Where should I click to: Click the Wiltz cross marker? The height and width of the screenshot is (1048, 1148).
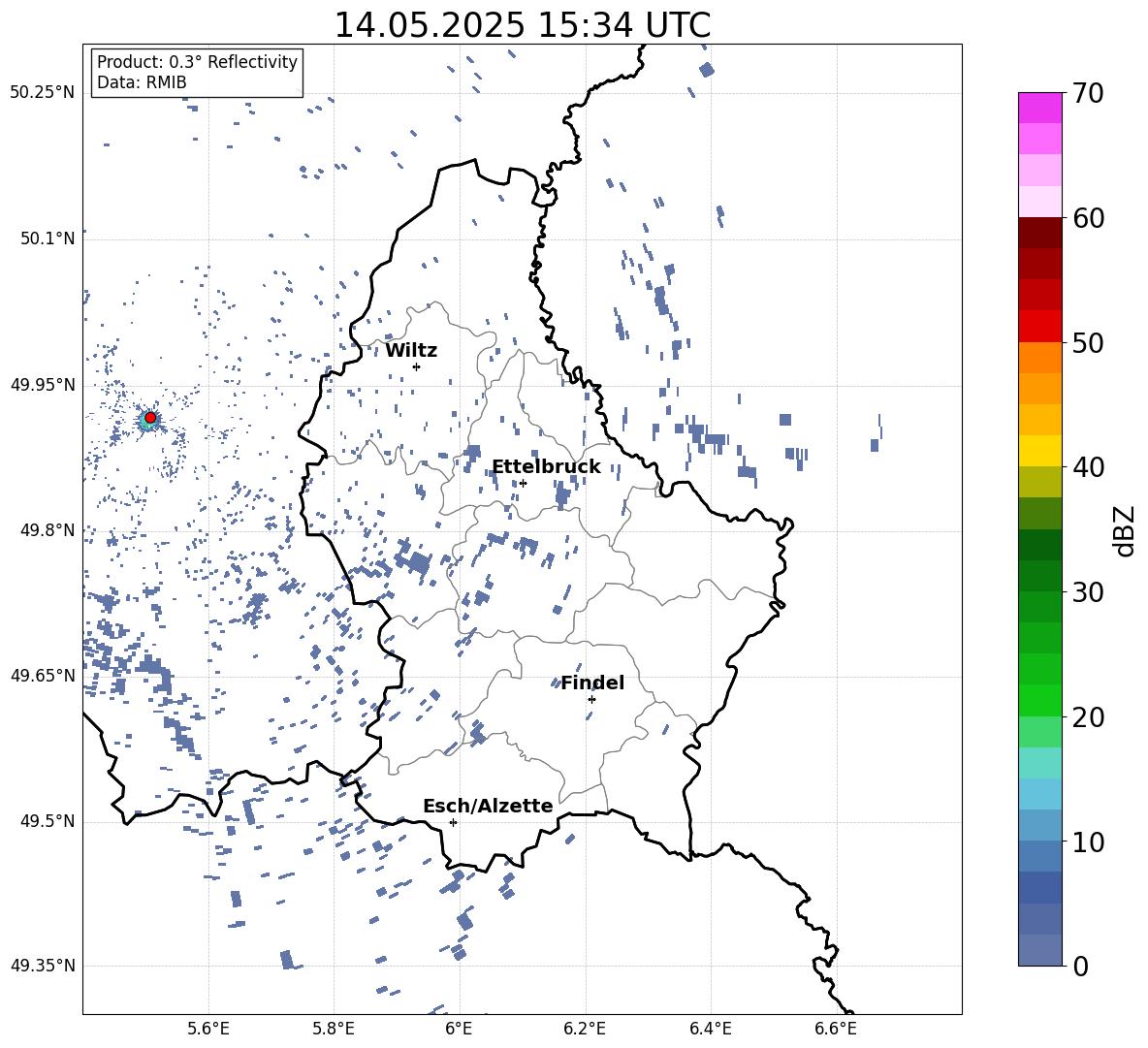[x=417, y=366]
